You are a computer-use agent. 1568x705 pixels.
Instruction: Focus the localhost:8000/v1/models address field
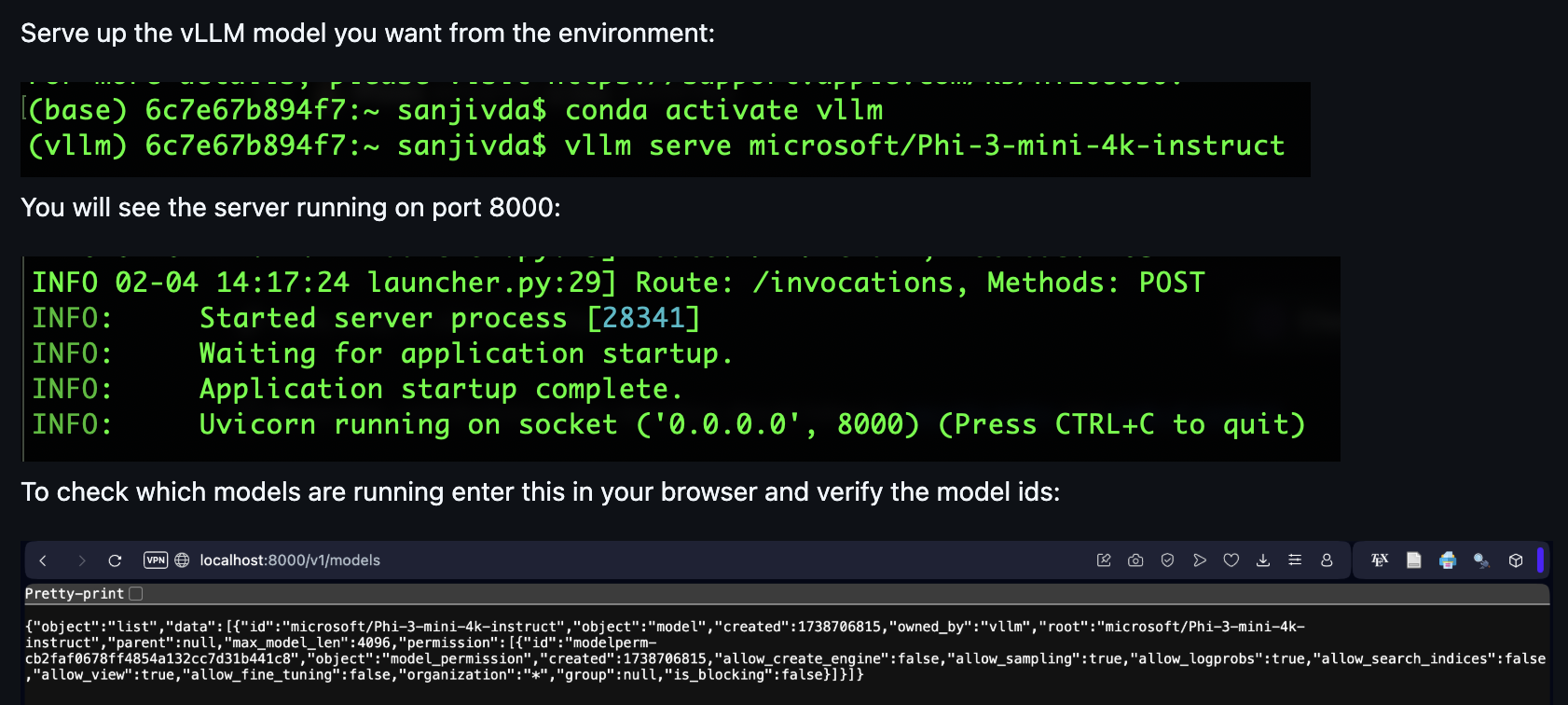[290, 560]
